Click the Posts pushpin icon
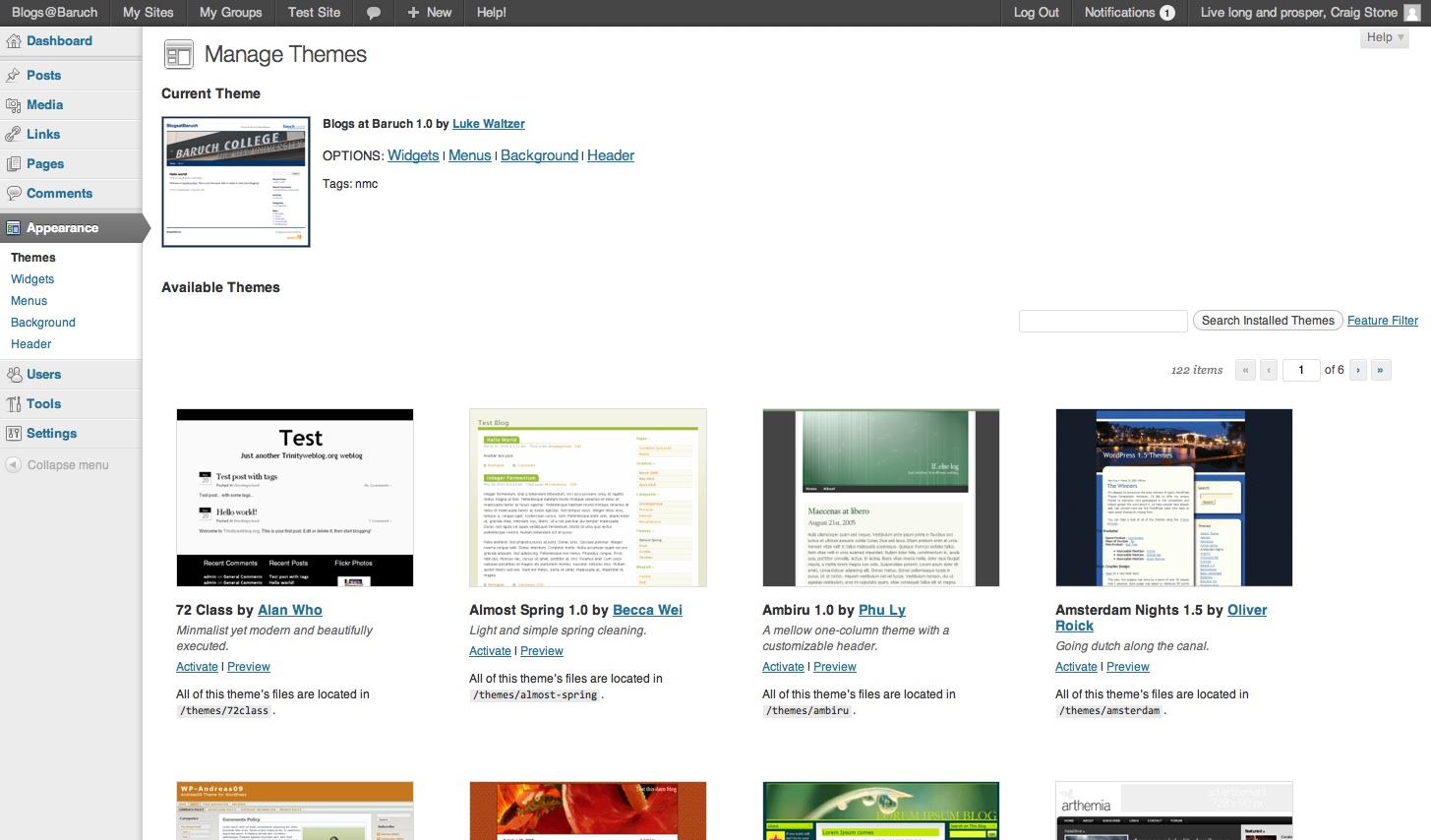 tap(13, 75)
